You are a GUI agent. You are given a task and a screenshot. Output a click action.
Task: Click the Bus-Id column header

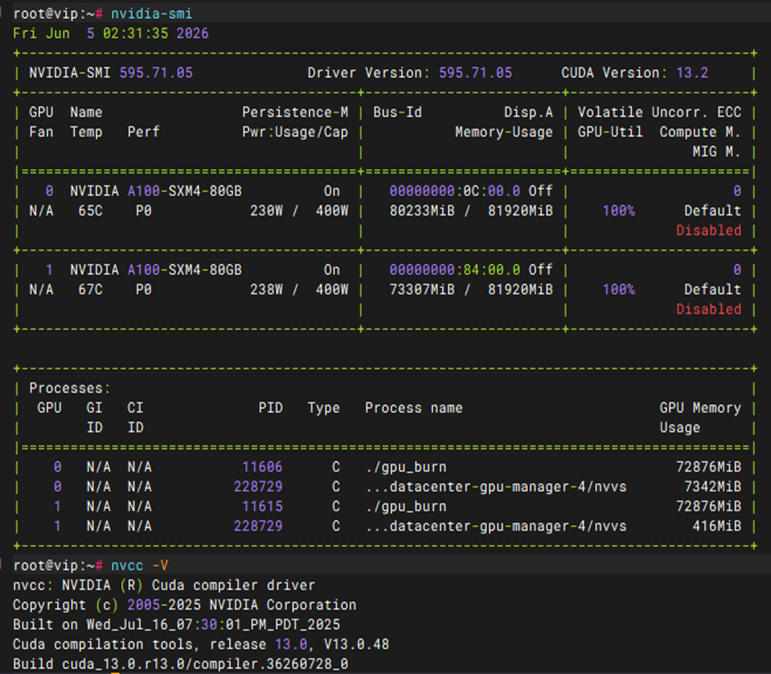(397, 112)
